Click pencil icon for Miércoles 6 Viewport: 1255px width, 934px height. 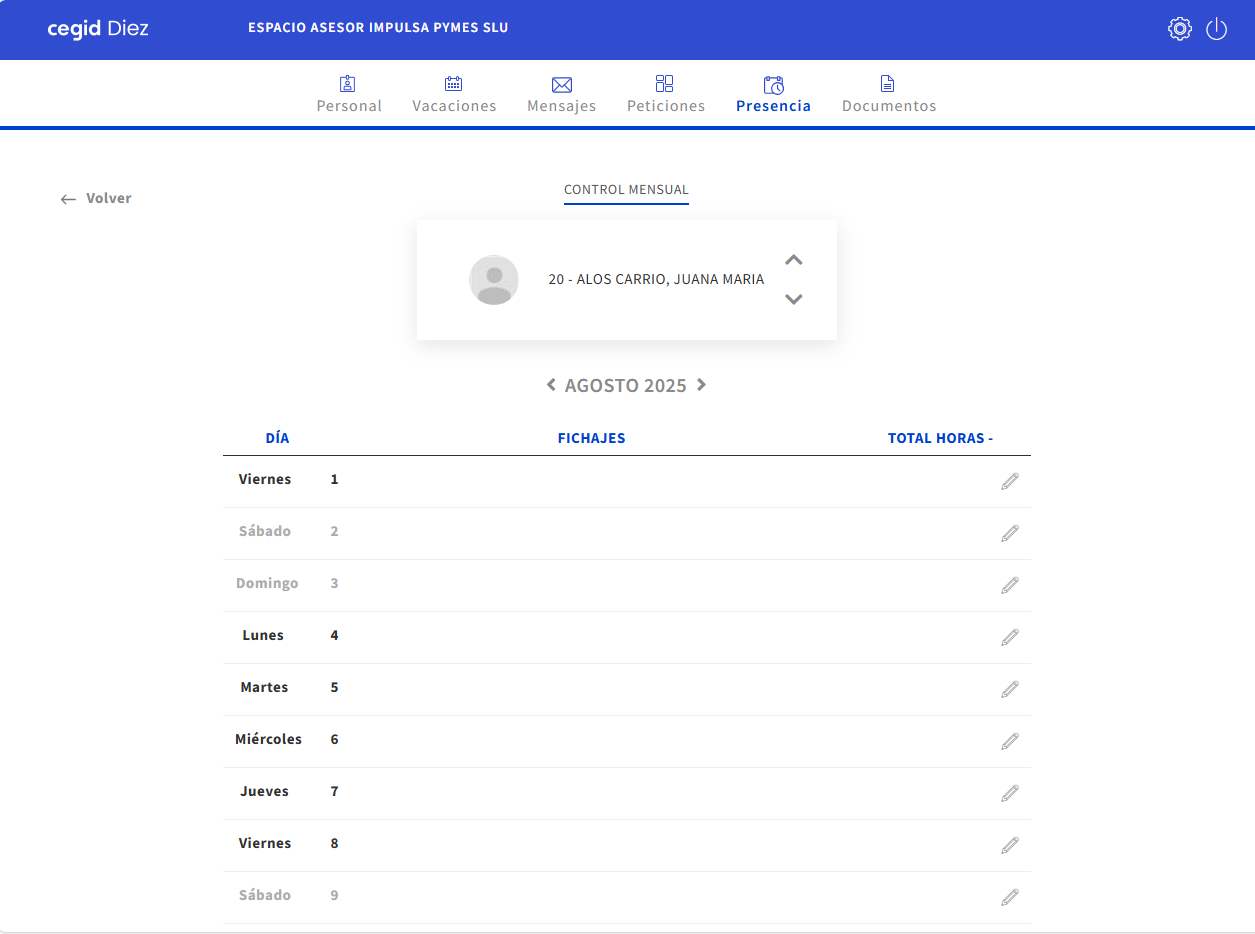click(x=1010, y=741)
